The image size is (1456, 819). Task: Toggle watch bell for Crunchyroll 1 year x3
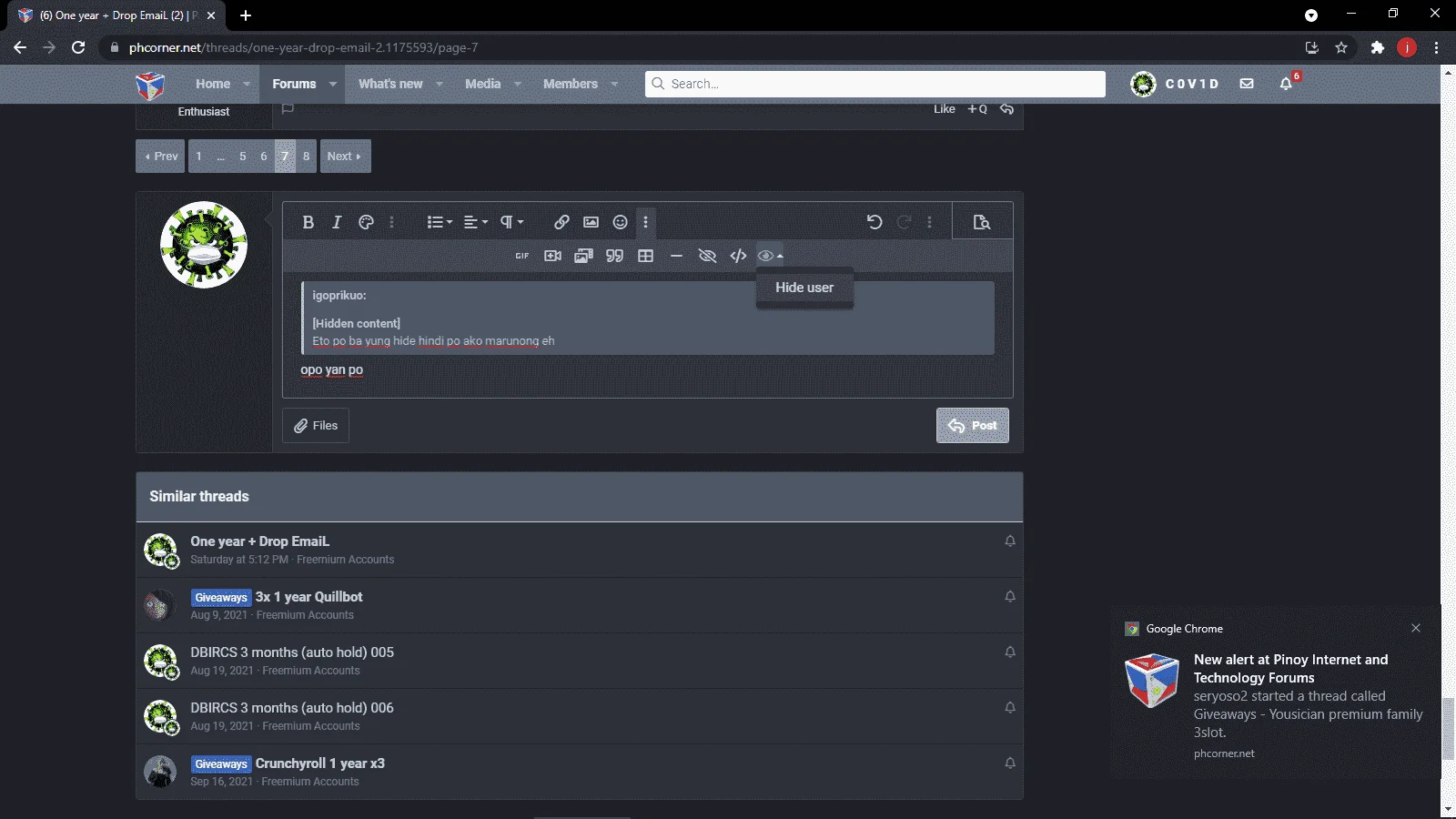pyautogui.click(x=1010, y=763)
